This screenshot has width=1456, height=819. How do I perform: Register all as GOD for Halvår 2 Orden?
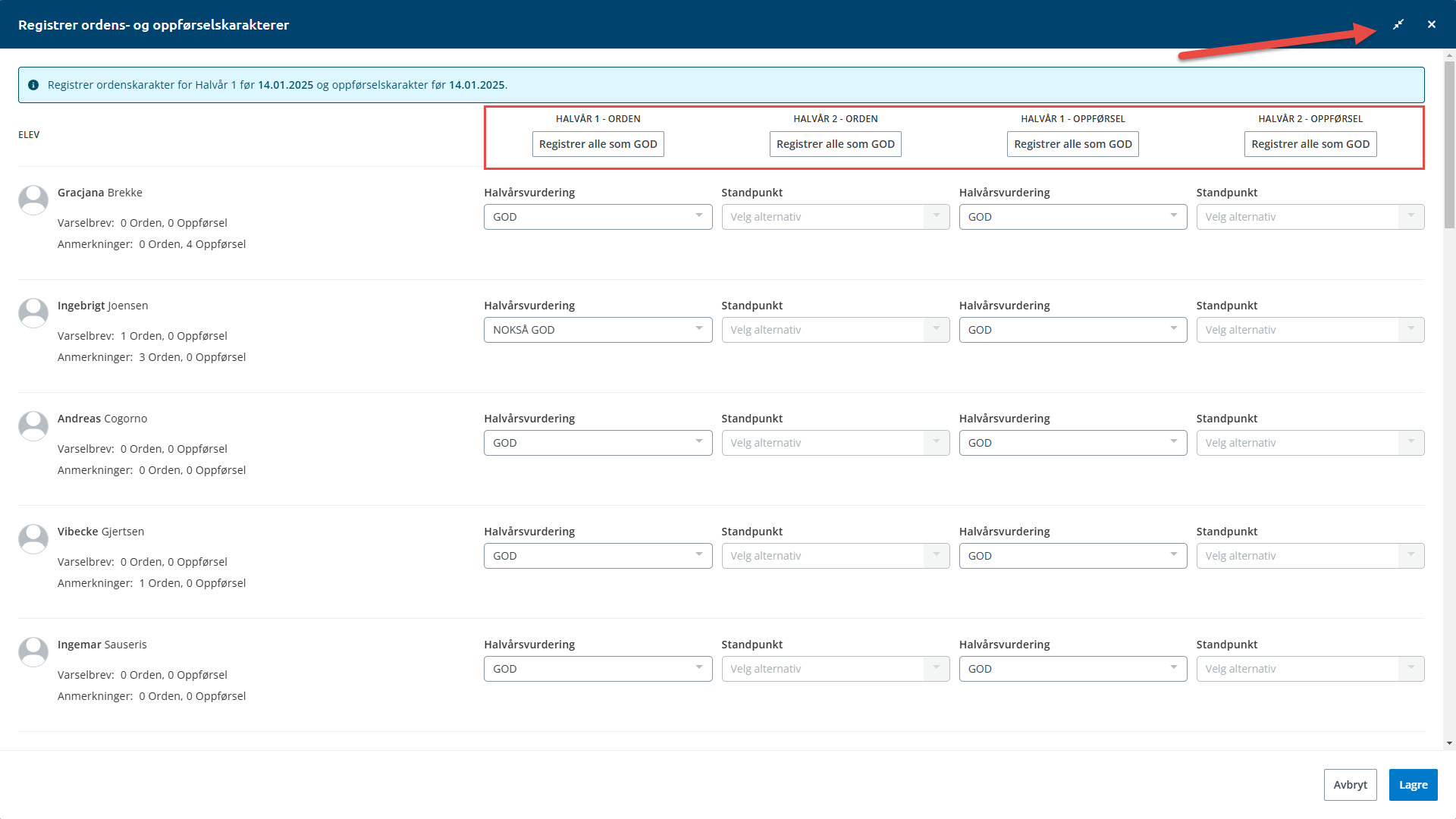835,144
